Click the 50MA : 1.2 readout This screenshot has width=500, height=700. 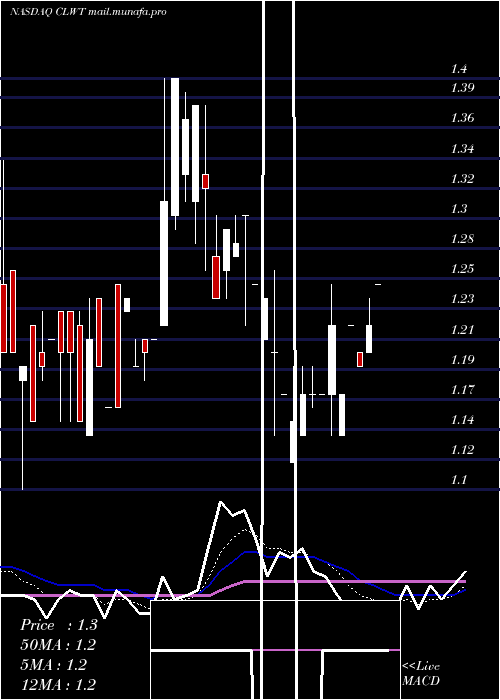[58, 645]
